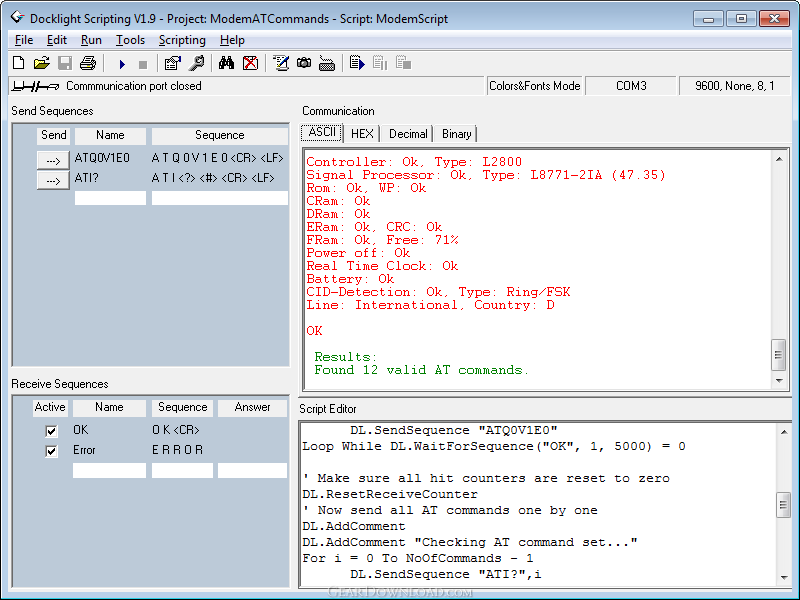Switch to the ASCII tab
The width and height of the screenshot is (800, 600).
click(x=322, y=133)
